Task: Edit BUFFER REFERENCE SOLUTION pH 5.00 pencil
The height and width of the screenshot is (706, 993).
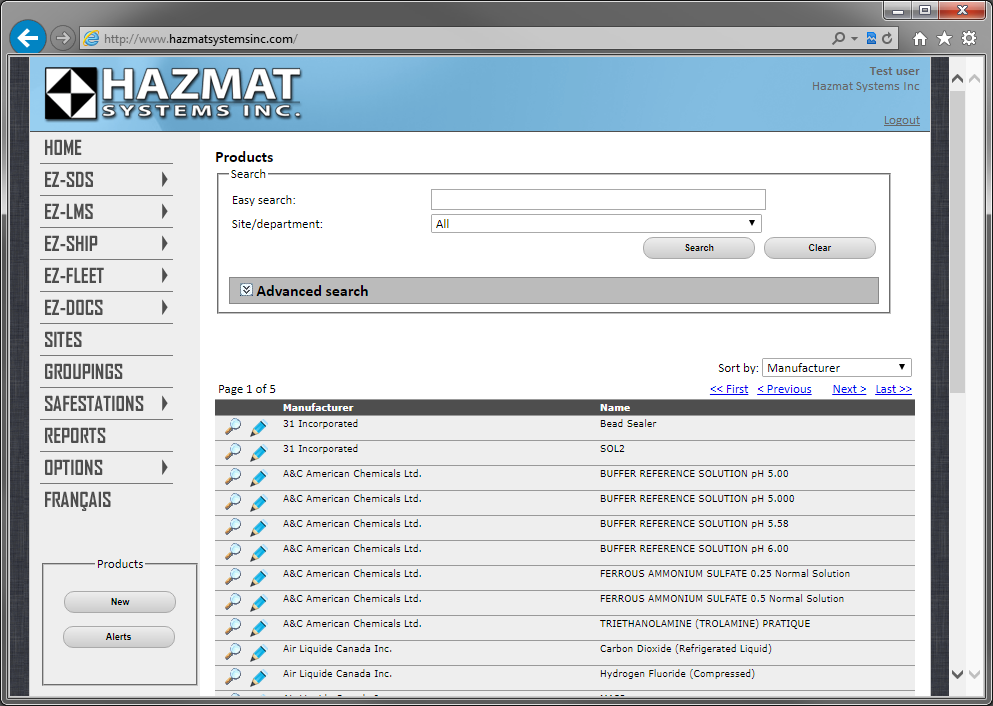Action: (258, 478)
